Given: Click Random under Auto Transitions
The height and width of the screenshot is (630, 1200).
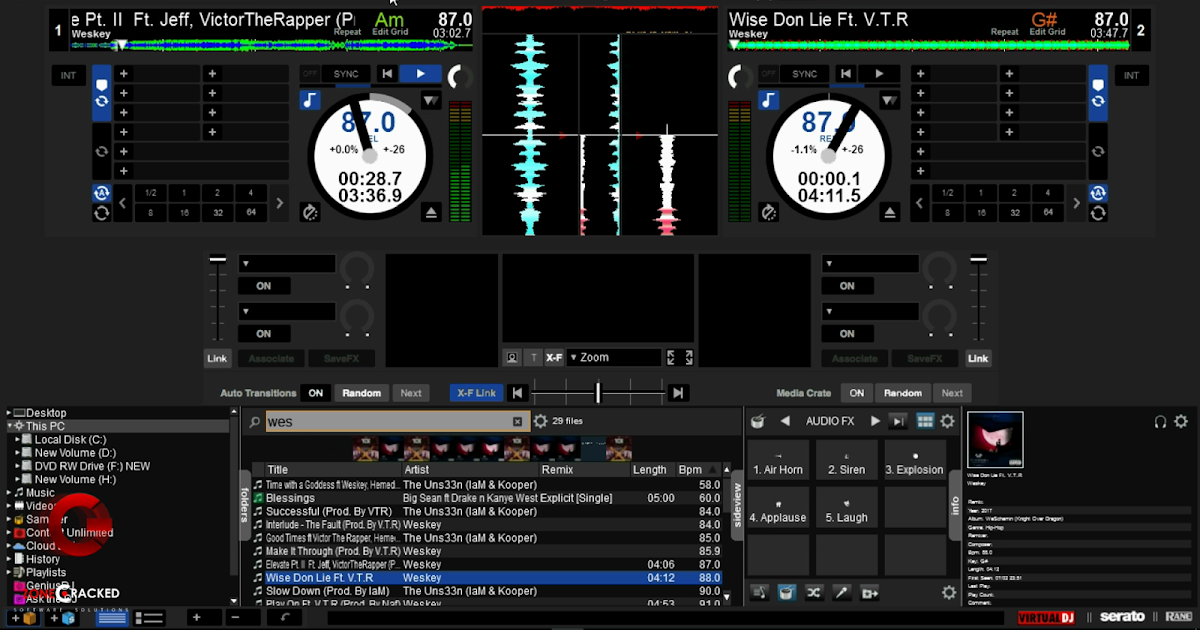Looking at the screenshot, I should 361,393.
